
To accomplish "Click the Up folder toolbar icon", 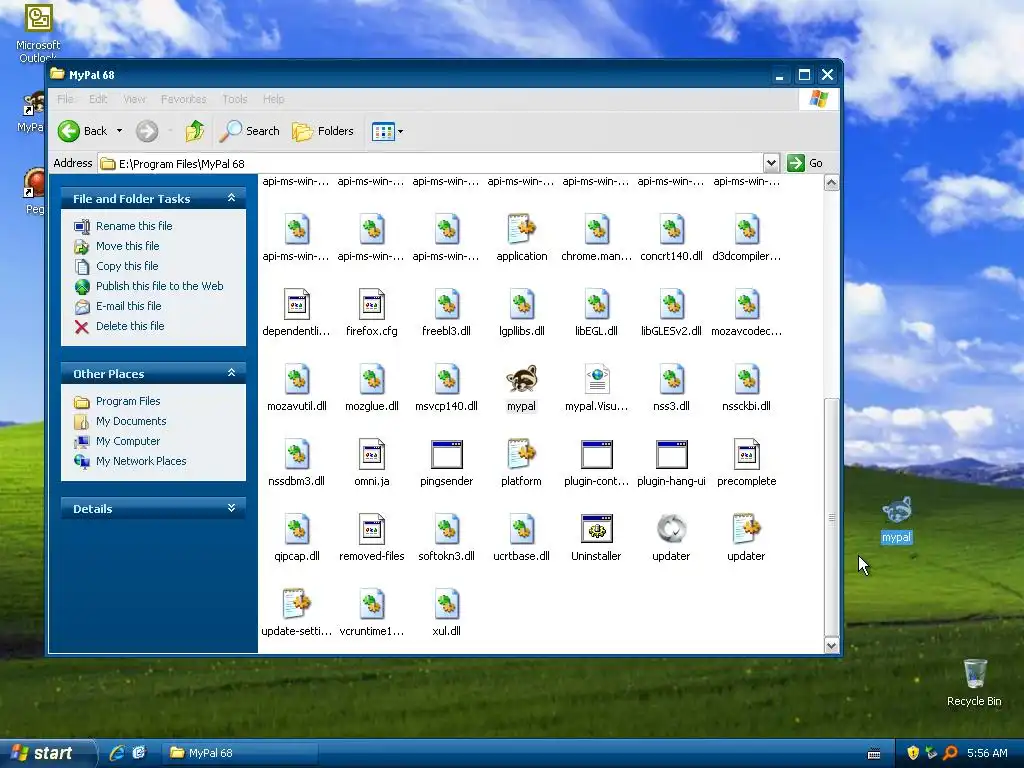I will (194, 131).
